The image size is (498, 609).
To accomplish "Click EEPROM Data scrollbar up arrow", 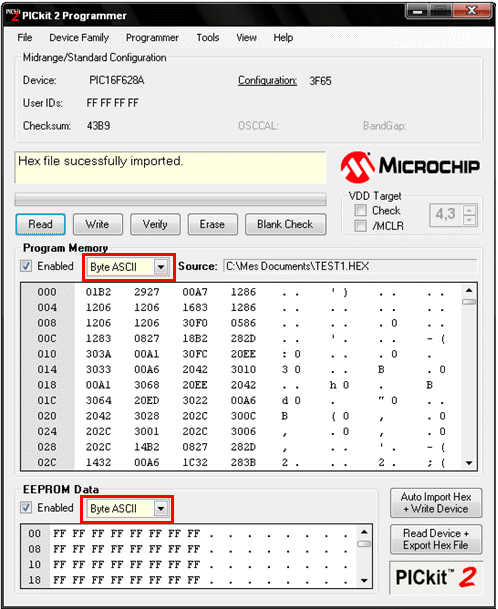I will pos(364,532).
